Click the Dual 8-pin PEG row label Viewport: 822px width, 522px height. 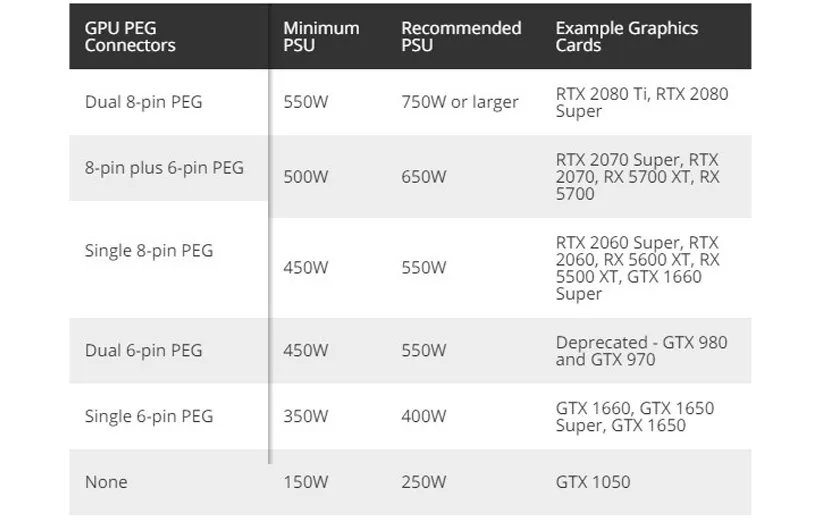point(143,102)
